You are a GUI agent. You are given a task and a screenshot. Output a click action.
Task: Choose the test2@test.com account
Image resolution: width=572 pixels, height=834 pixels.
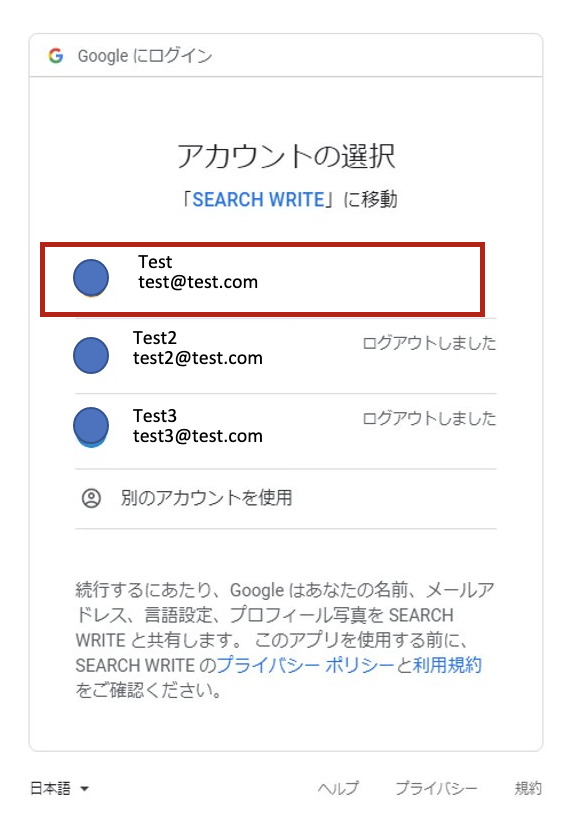point(286,356)
